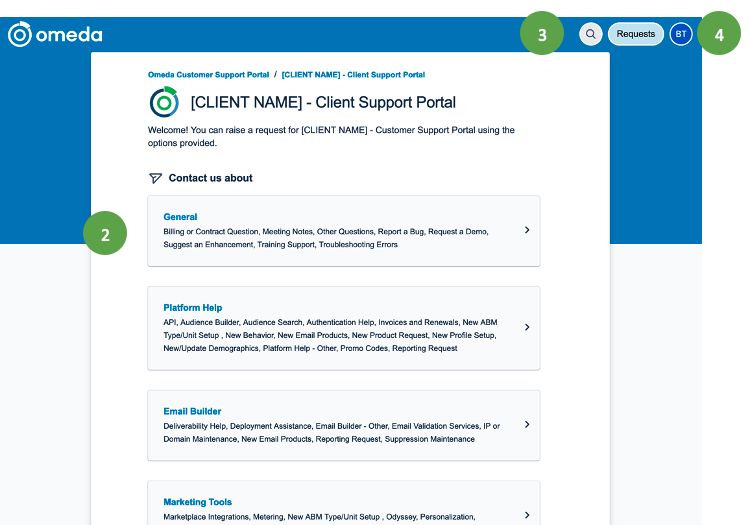
Task: Open search with the magnifier icon
Action: (591, 34)
